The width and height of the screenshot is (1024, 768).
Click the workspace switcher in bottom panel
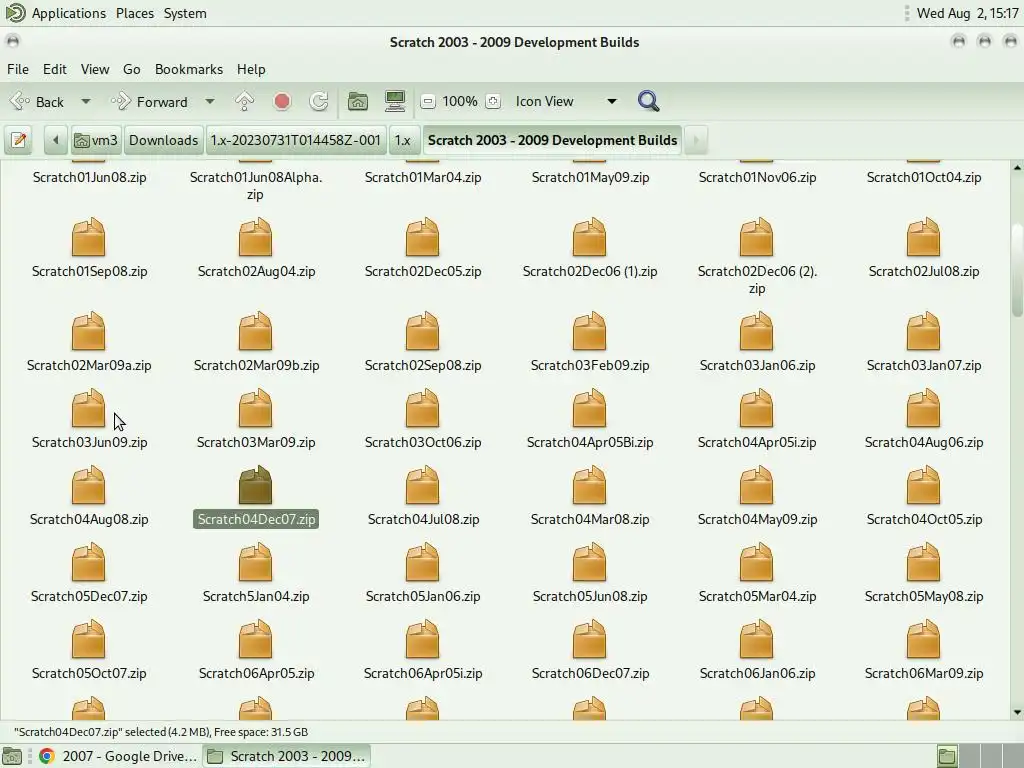coord(978,756)
